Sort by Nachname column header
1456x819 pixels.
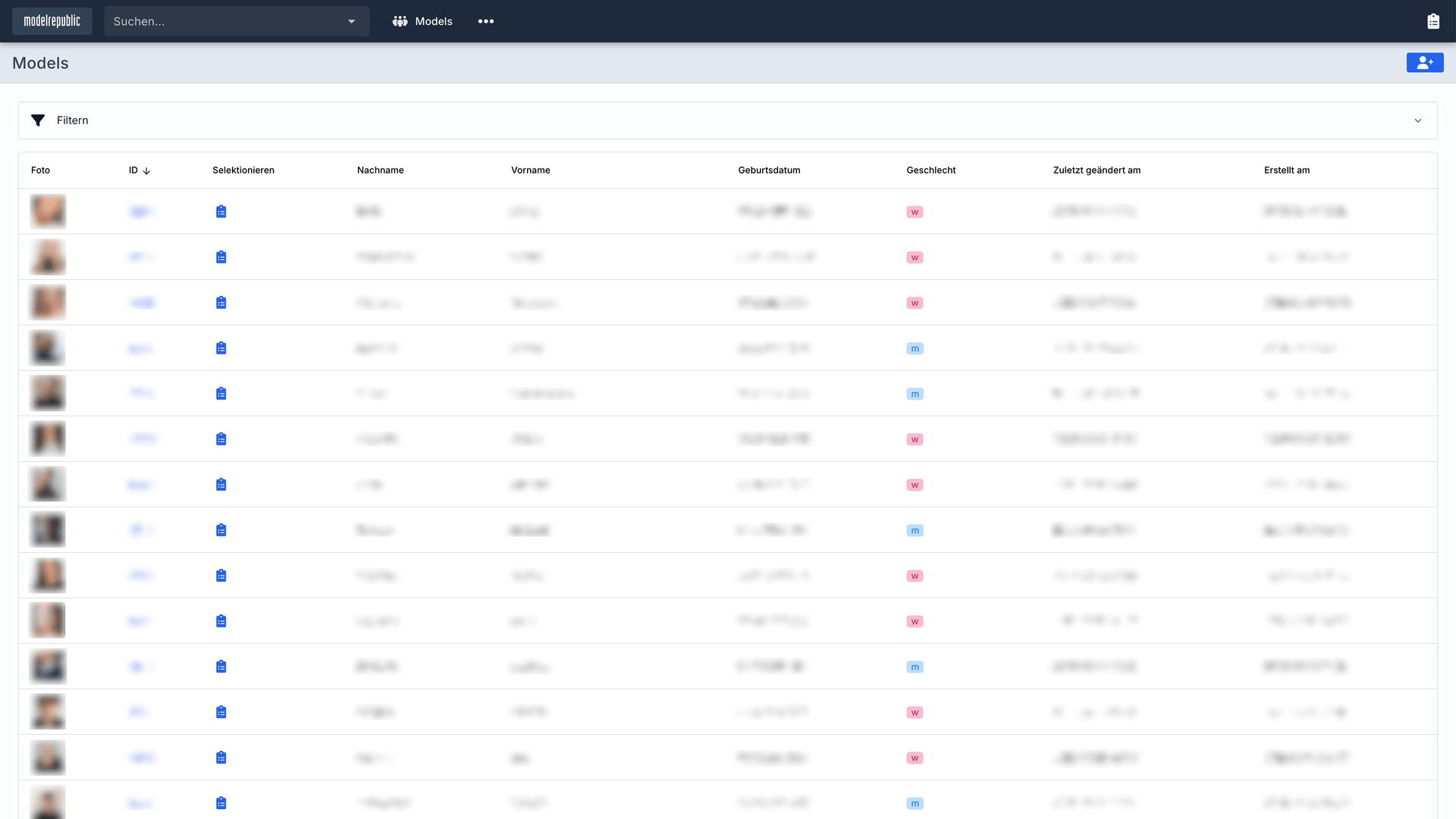380,170
